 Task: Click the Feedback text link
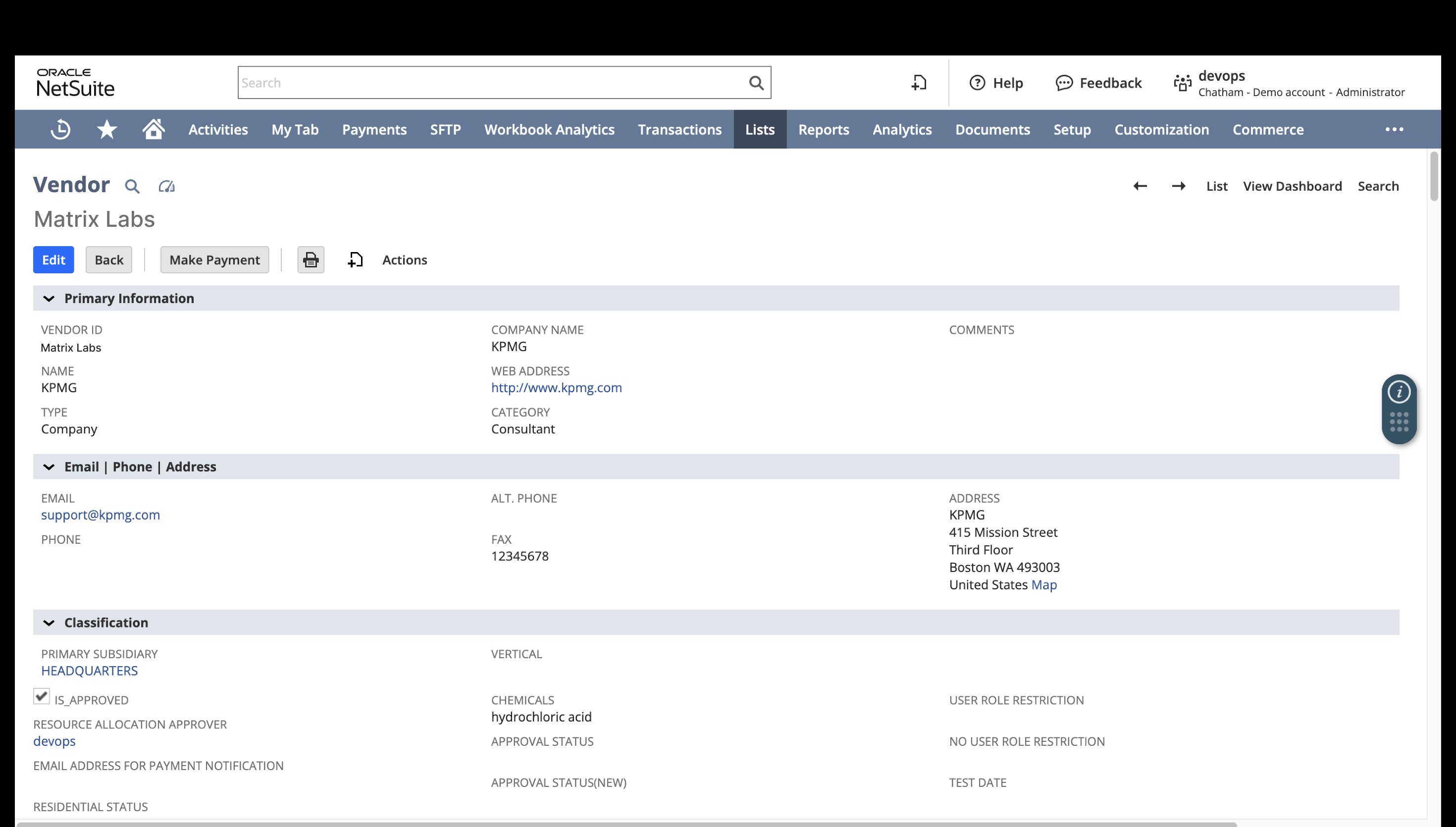click(1110, 83)
